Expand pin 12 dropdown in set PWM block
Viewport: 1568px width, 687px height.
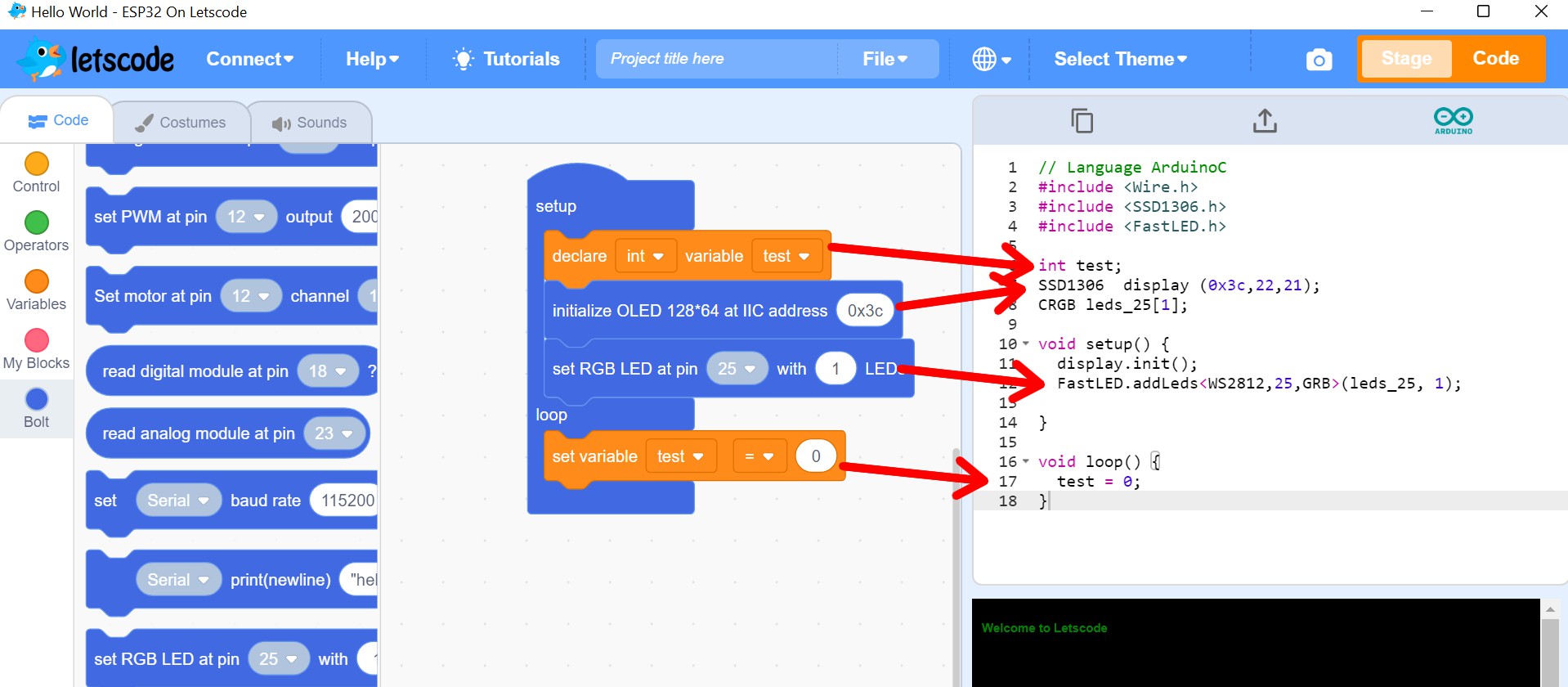pyautogui.click(x=246, y=217)
